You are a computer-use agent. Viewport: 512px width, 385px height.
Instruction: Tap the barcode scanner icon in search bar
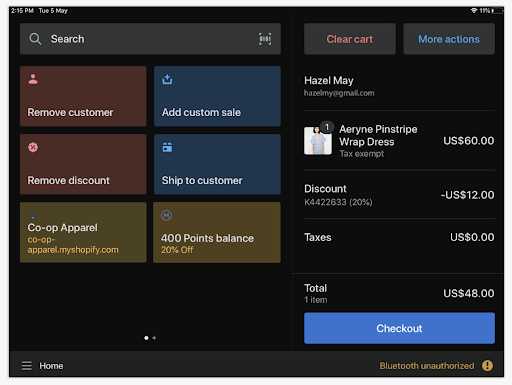(x=265, y=39)
